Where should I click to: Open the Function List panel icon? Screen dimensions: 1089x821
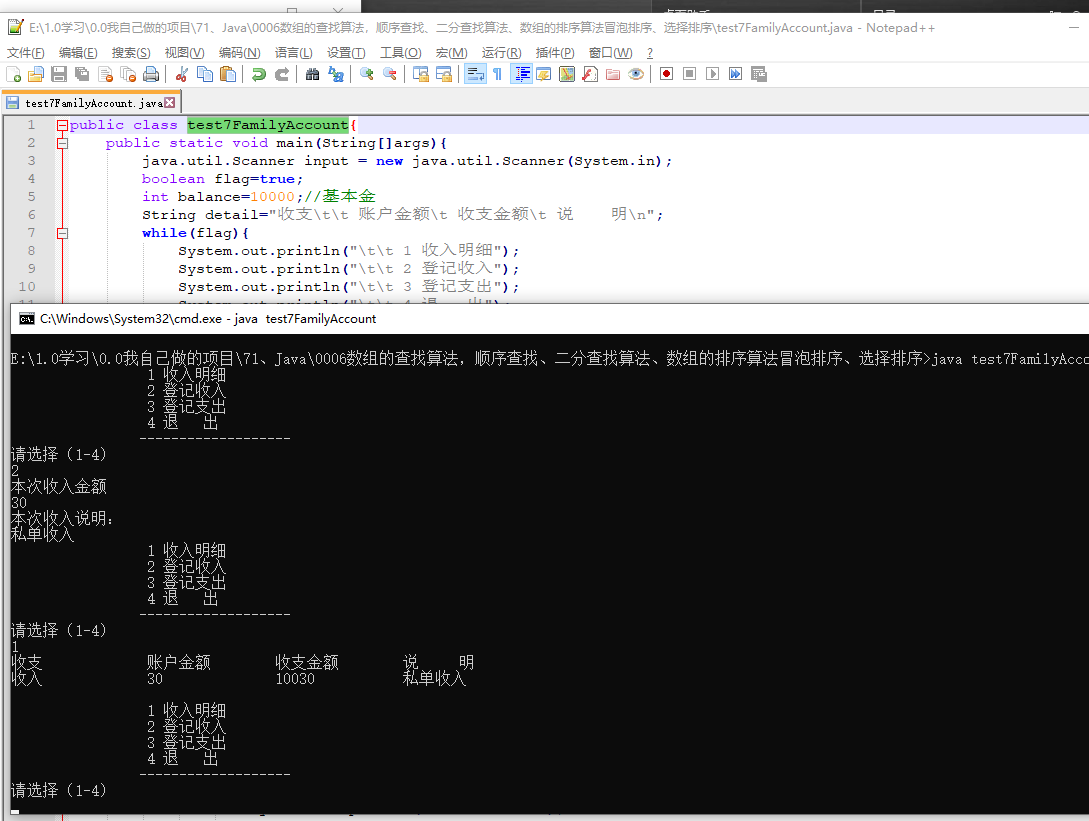[x=590, y=74]
